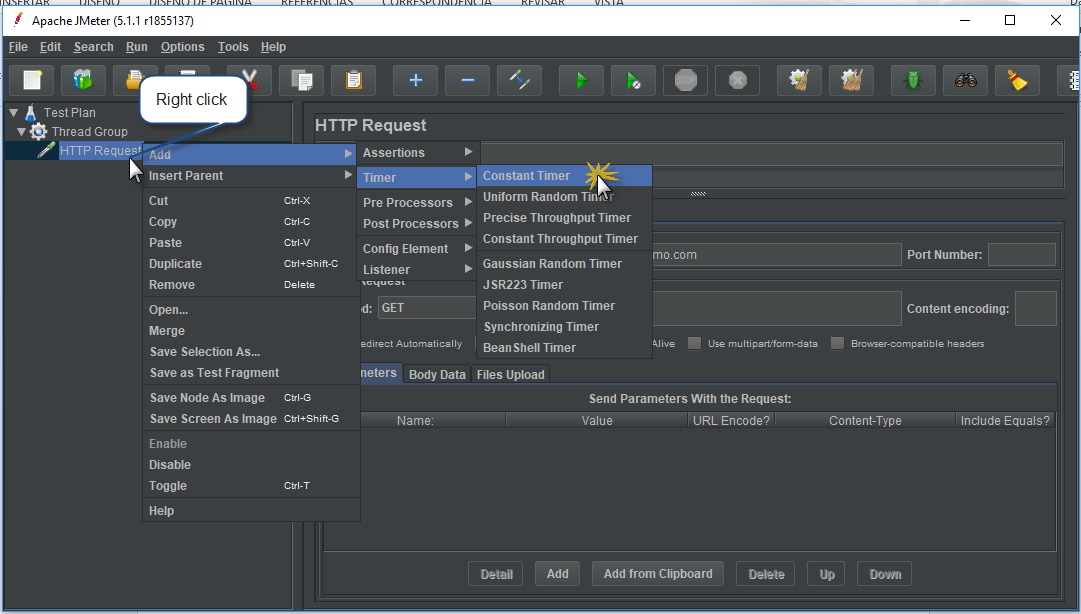1081x614 pixels.
Task: Click the green bug Function Helper icon
Action: 913,81
